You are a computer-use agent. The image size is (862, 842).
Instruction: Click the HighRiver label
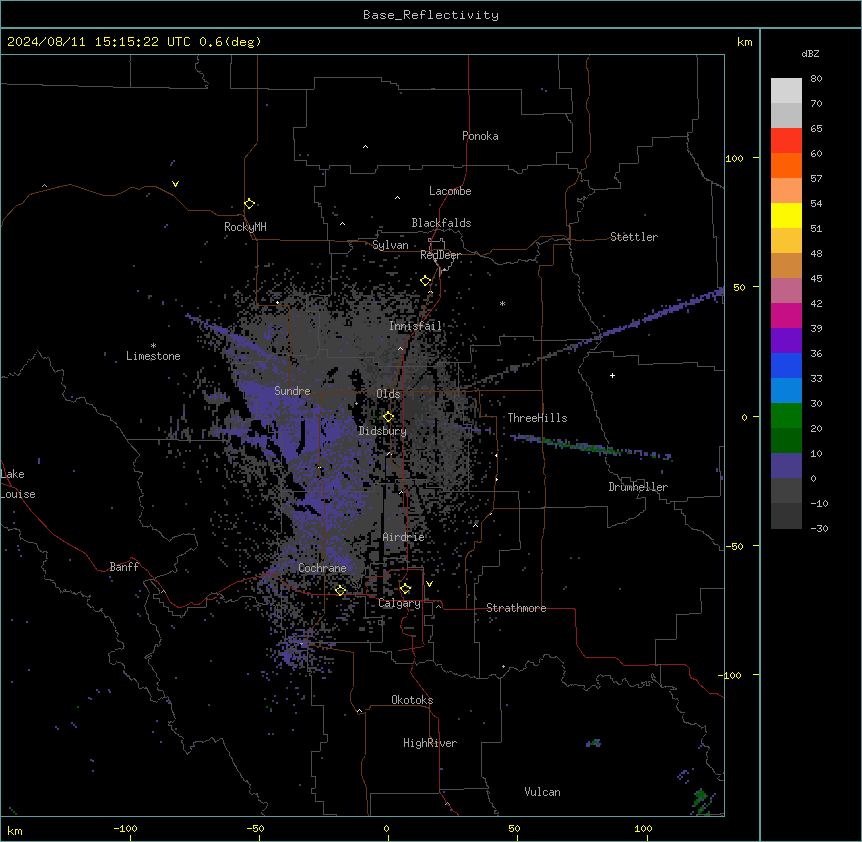(x=430, y=743)
